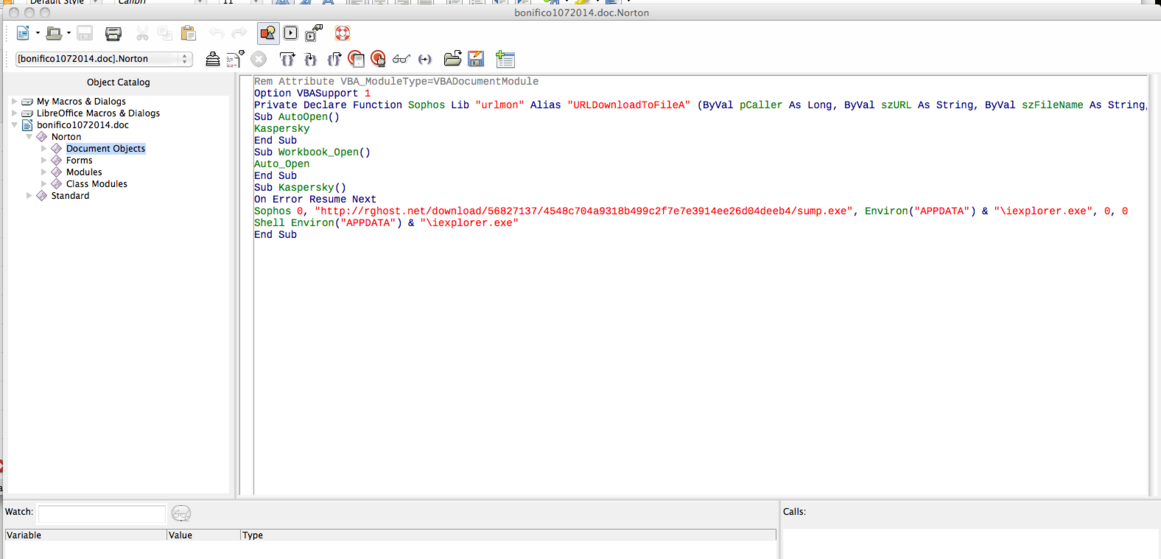This screenshot has height=559, width=1161.
Task: Select LibreOffice Macros & Dialogs entry
Action: pos(98,113)
